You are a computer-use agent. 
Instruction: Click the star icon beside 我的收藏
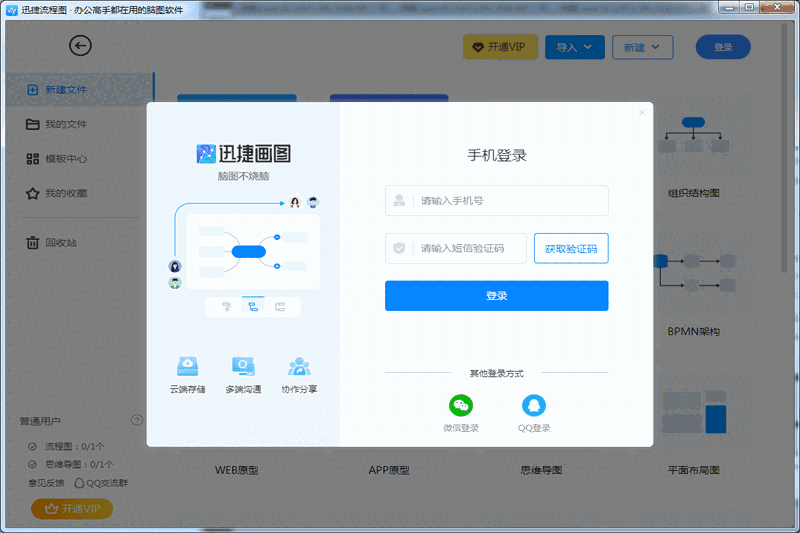33,193
